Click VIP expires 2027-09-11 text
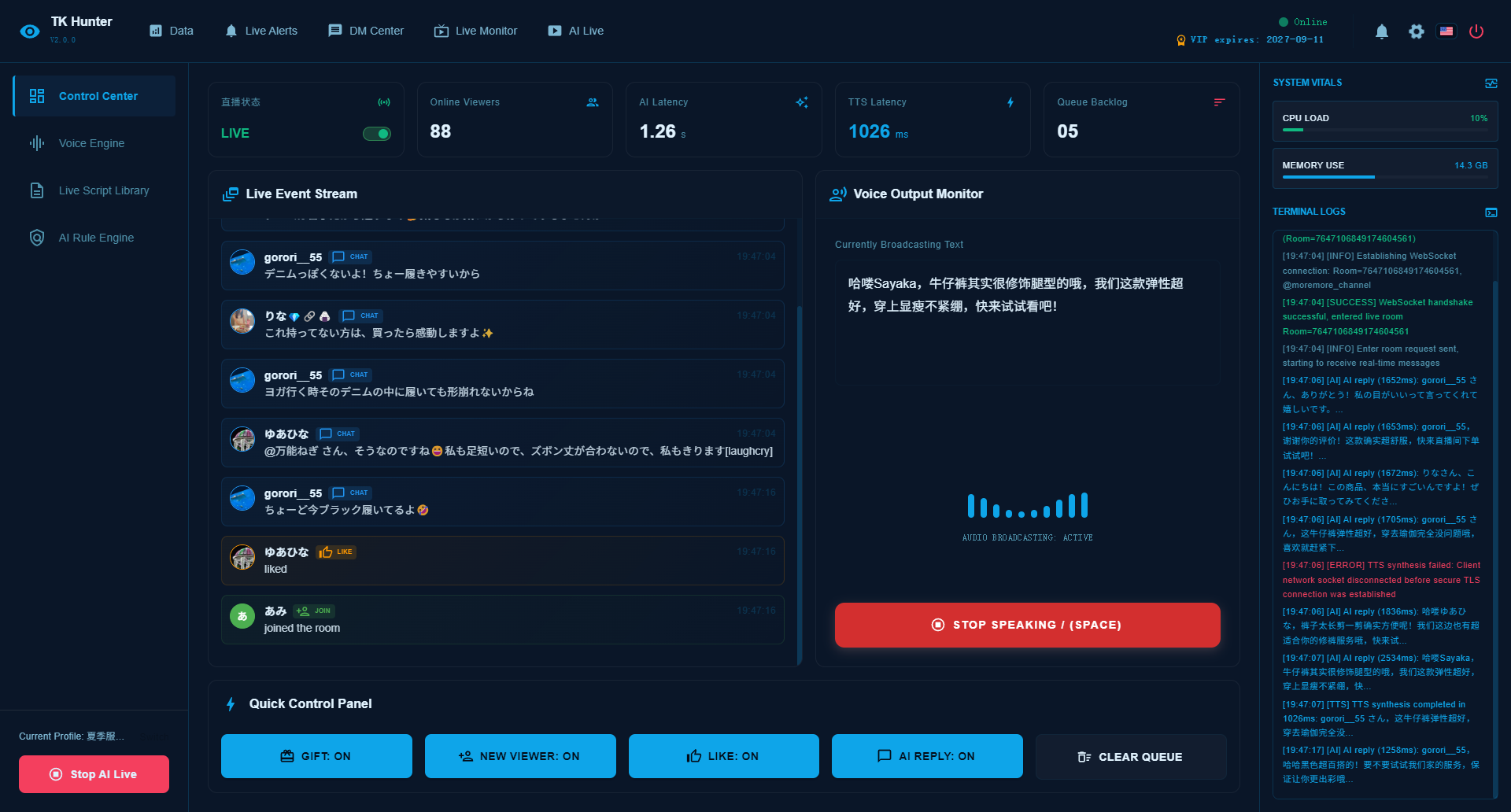This screenshot has height=812, width=1511. coord(1257,39)
